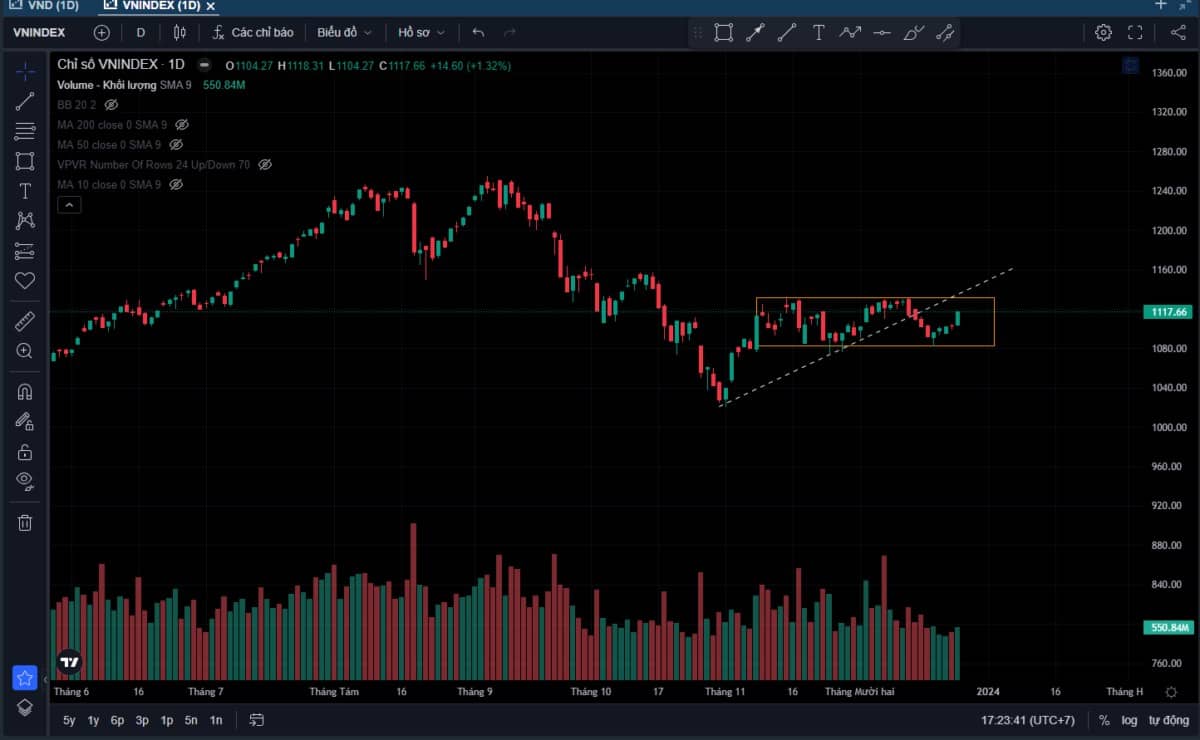1200x740 pixels.
Task: Add a new chart tab with plus
Action: click(x=1161, y=5)
